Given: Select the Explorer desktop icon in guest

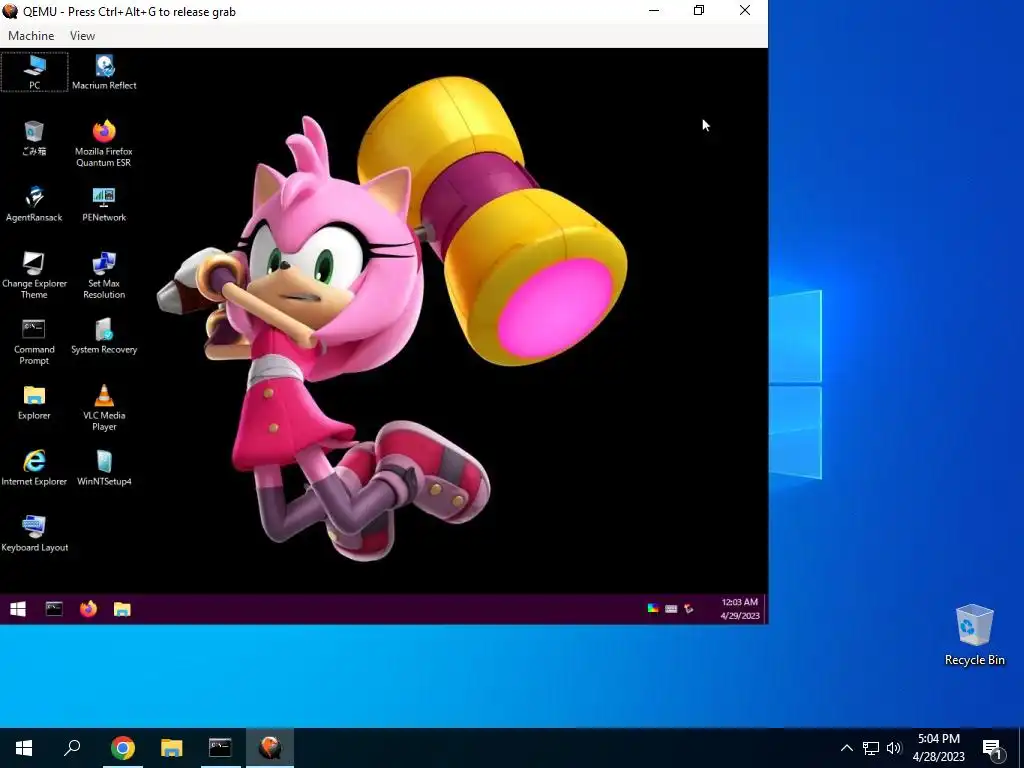Looking at the screenshot, I should point(34,403).
